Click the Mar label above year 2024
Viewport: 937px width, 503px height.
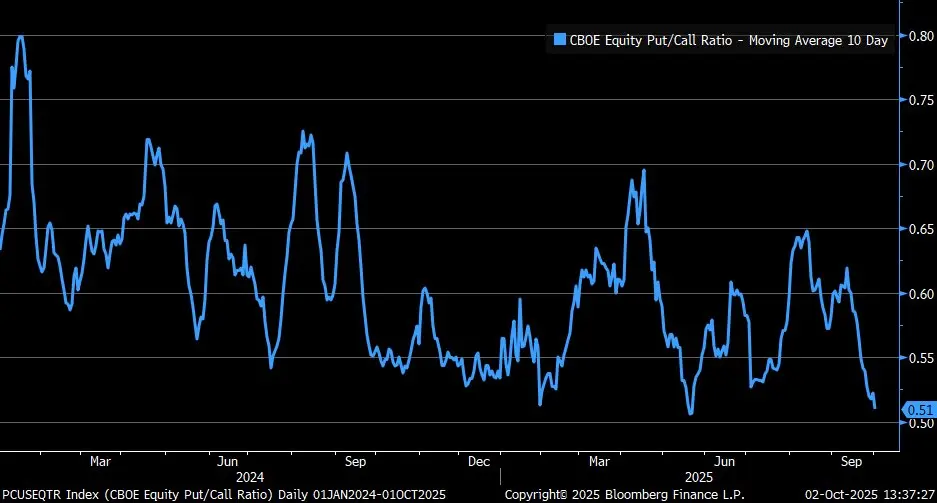100,461
